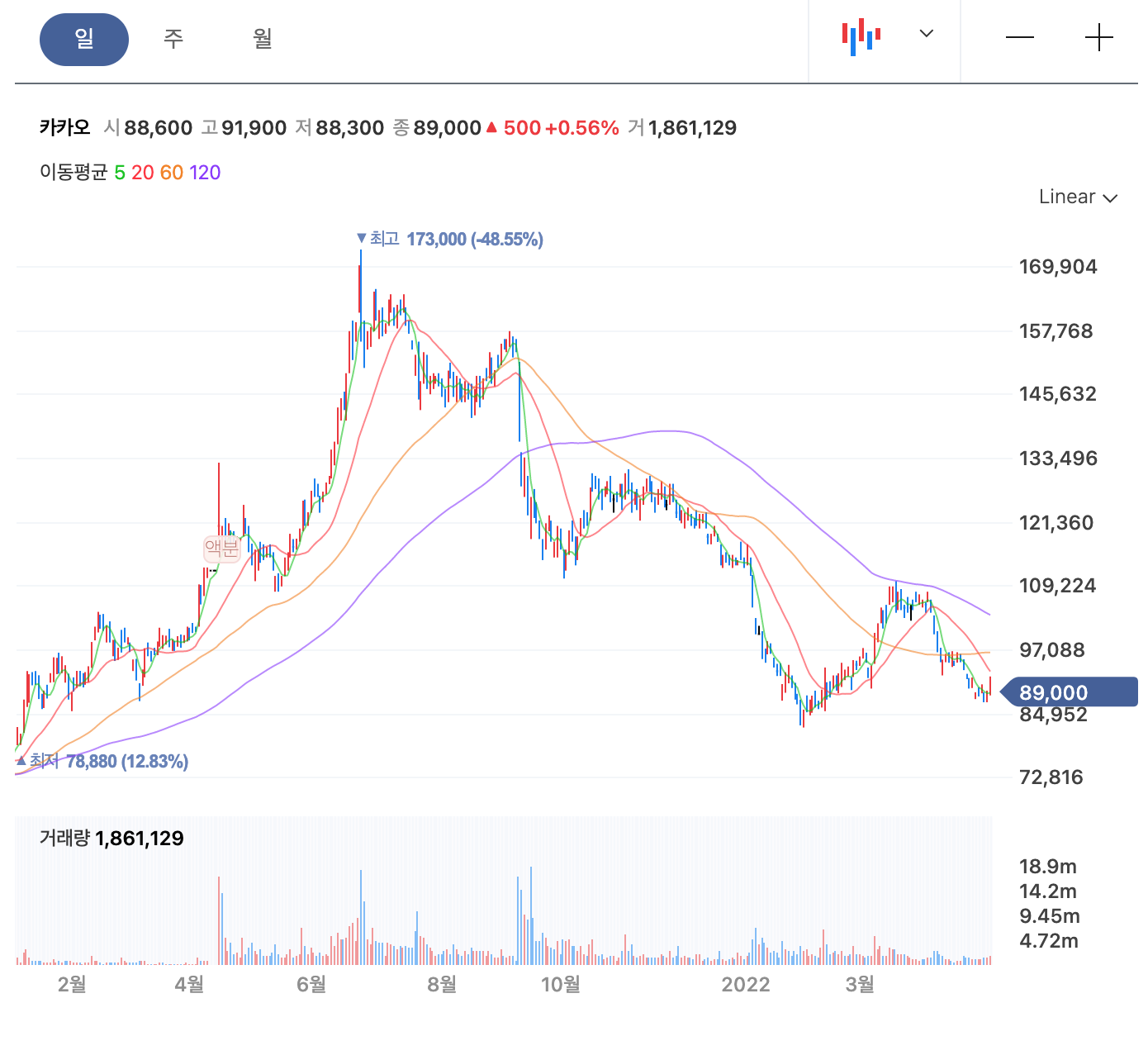Click the 120-day moving average label
The image size is (1148, 1041).
pos(205,173)
